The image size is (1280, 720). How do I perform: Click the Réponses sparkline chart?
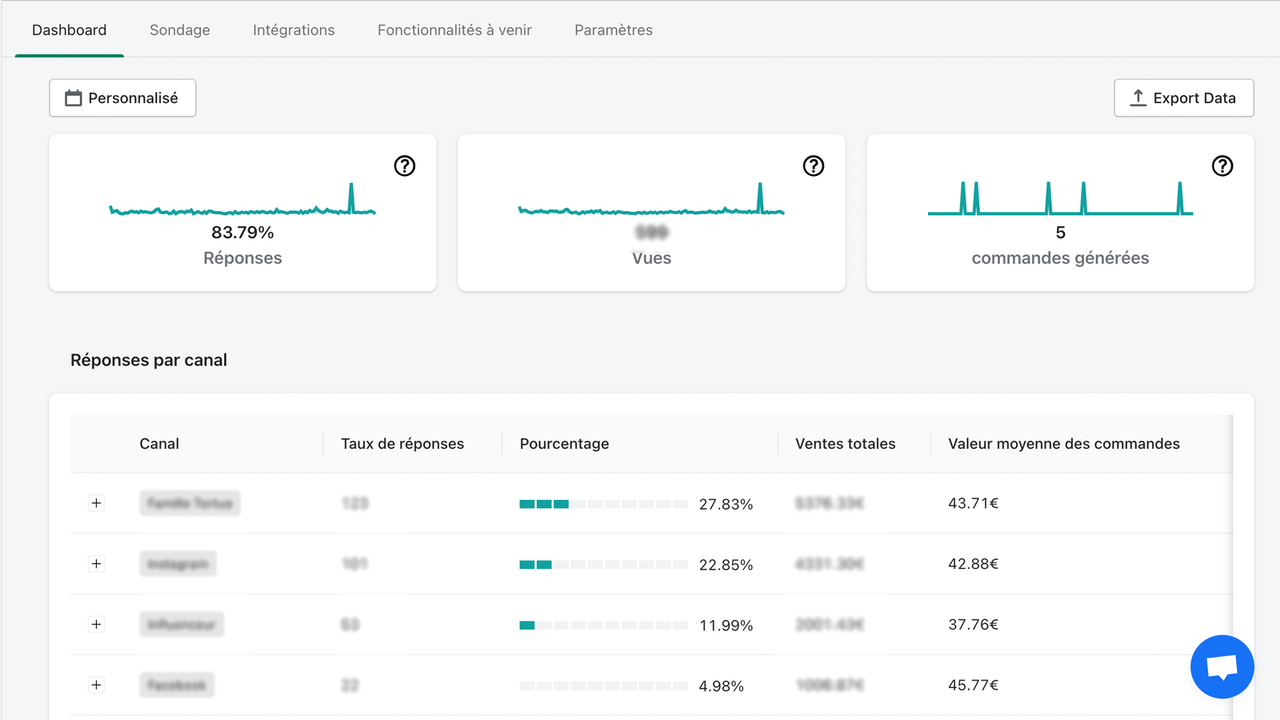242,199
